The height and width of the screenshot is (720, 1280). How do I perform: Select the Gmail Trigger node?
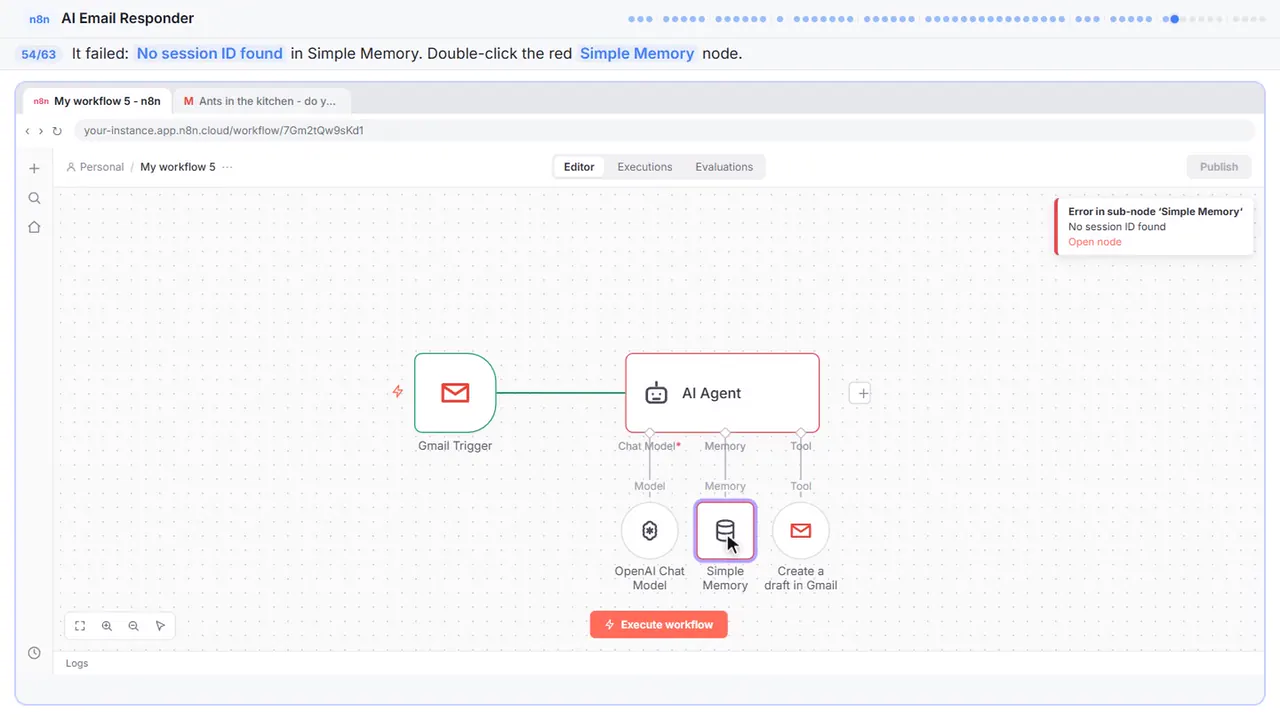click(x=455, y=393)
